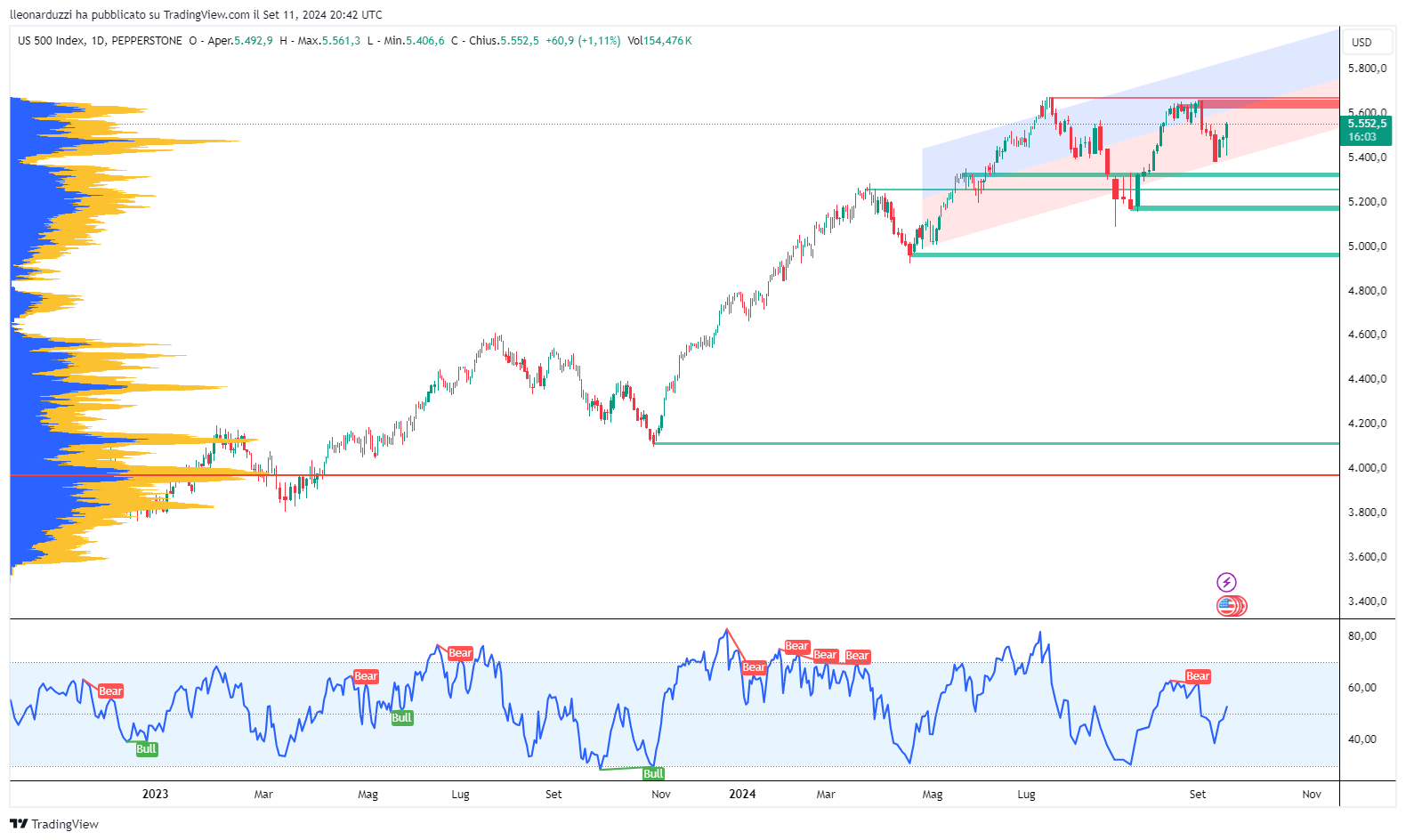Screen dimensions: 1406x840
Task: Click the 5.000,0 price axis label
Action: (1367, 246)
